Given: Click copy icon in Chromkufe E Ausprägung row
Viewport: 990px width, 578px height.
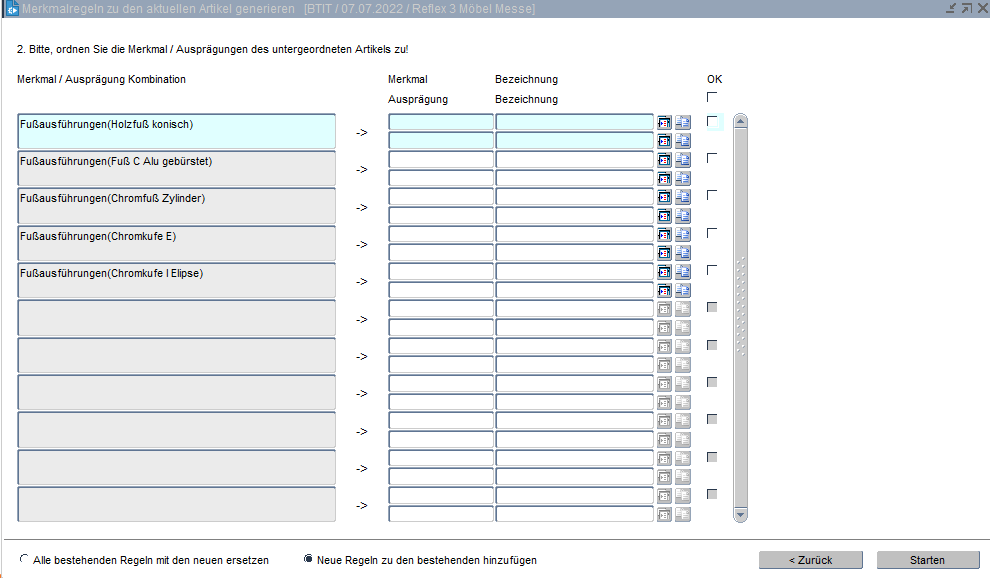Looking at the screenshot, I should click(x=683, y=253).
